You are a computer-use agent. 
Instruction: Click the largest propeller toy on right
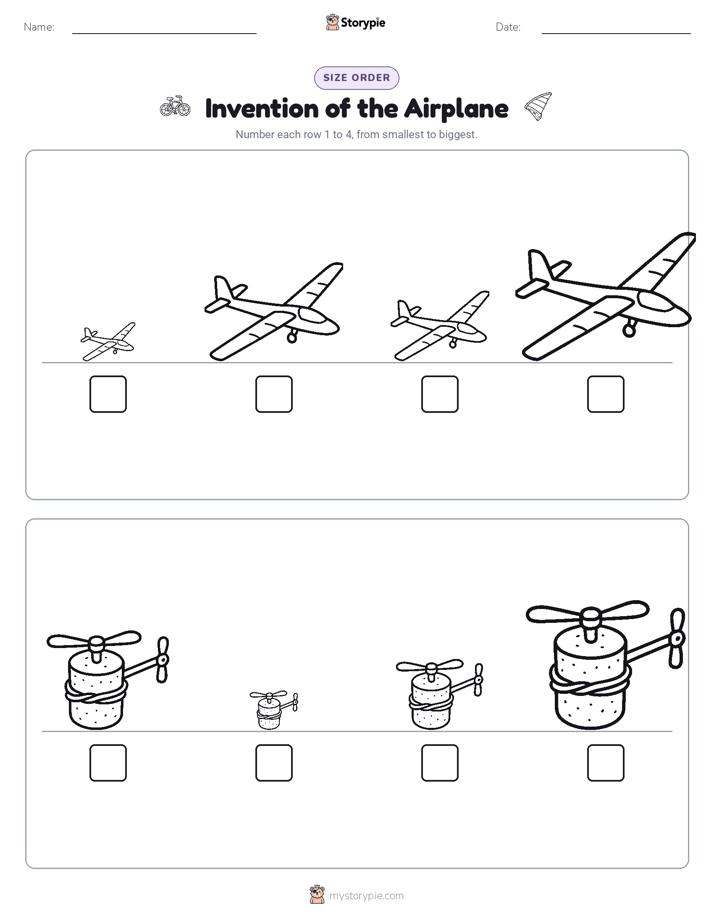pyautogui.click(x=605, y=665)
